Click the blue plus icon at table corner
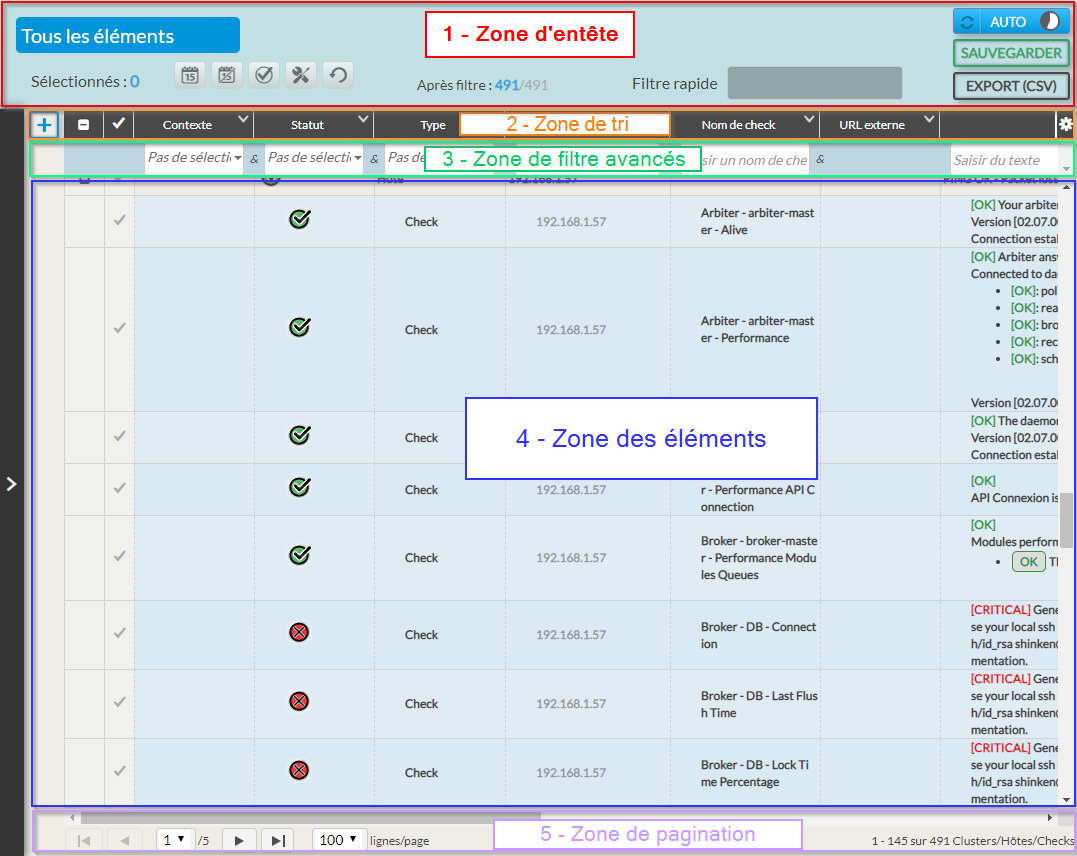Image resolution: width=1077 pixels, height=856 pixels. point(44,125)
